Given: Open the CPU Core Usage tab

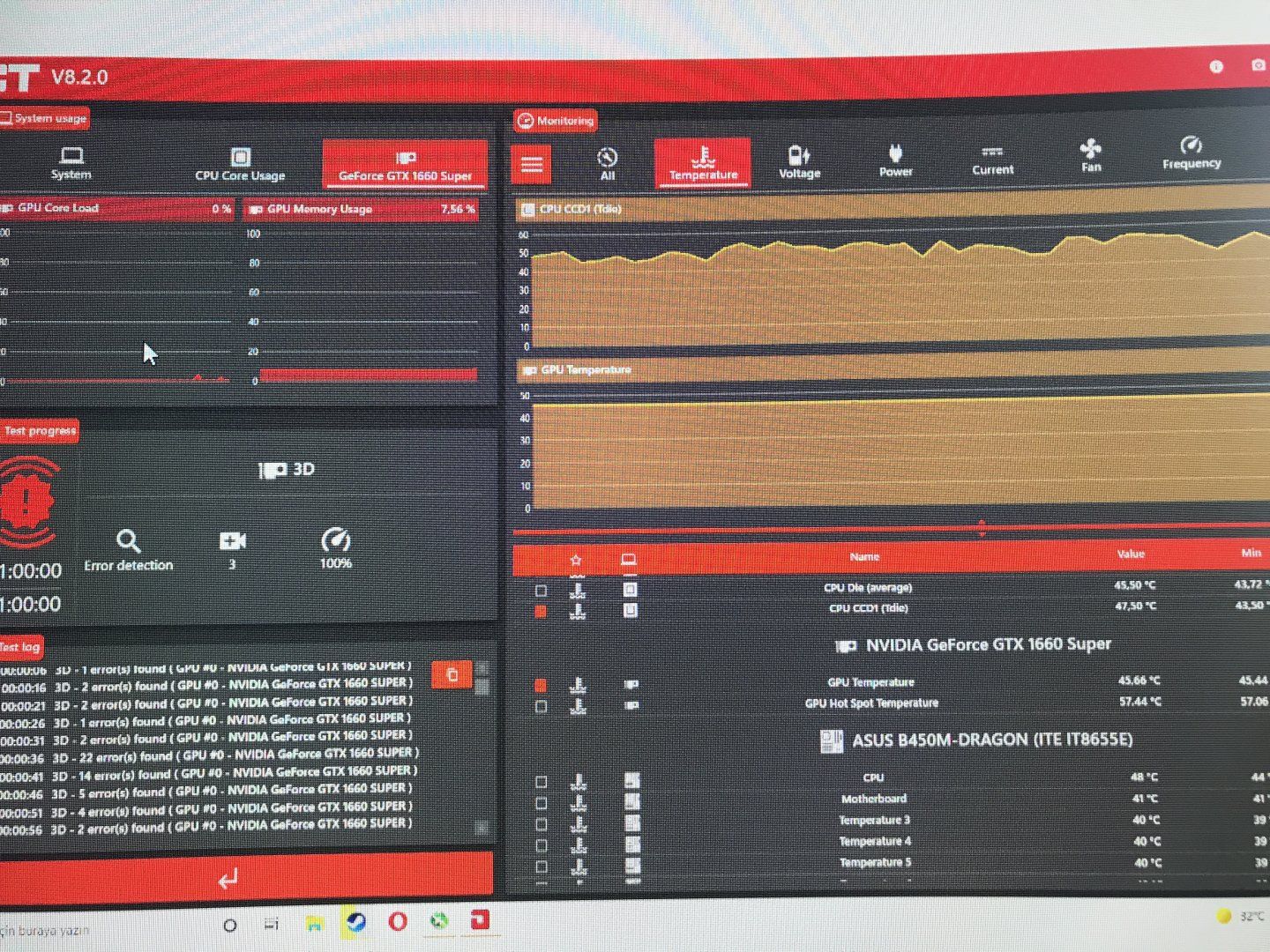Looking at the screenshot, I should coord(240,164).
